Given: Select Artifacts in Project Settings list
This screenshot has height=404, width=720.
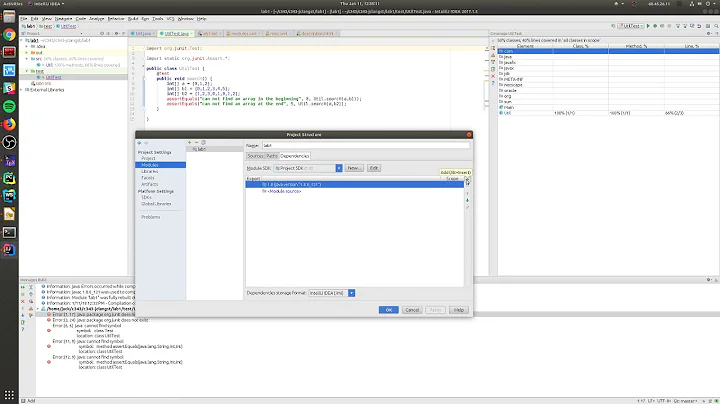Looking at the screenshot, I should tap(150, 184).
